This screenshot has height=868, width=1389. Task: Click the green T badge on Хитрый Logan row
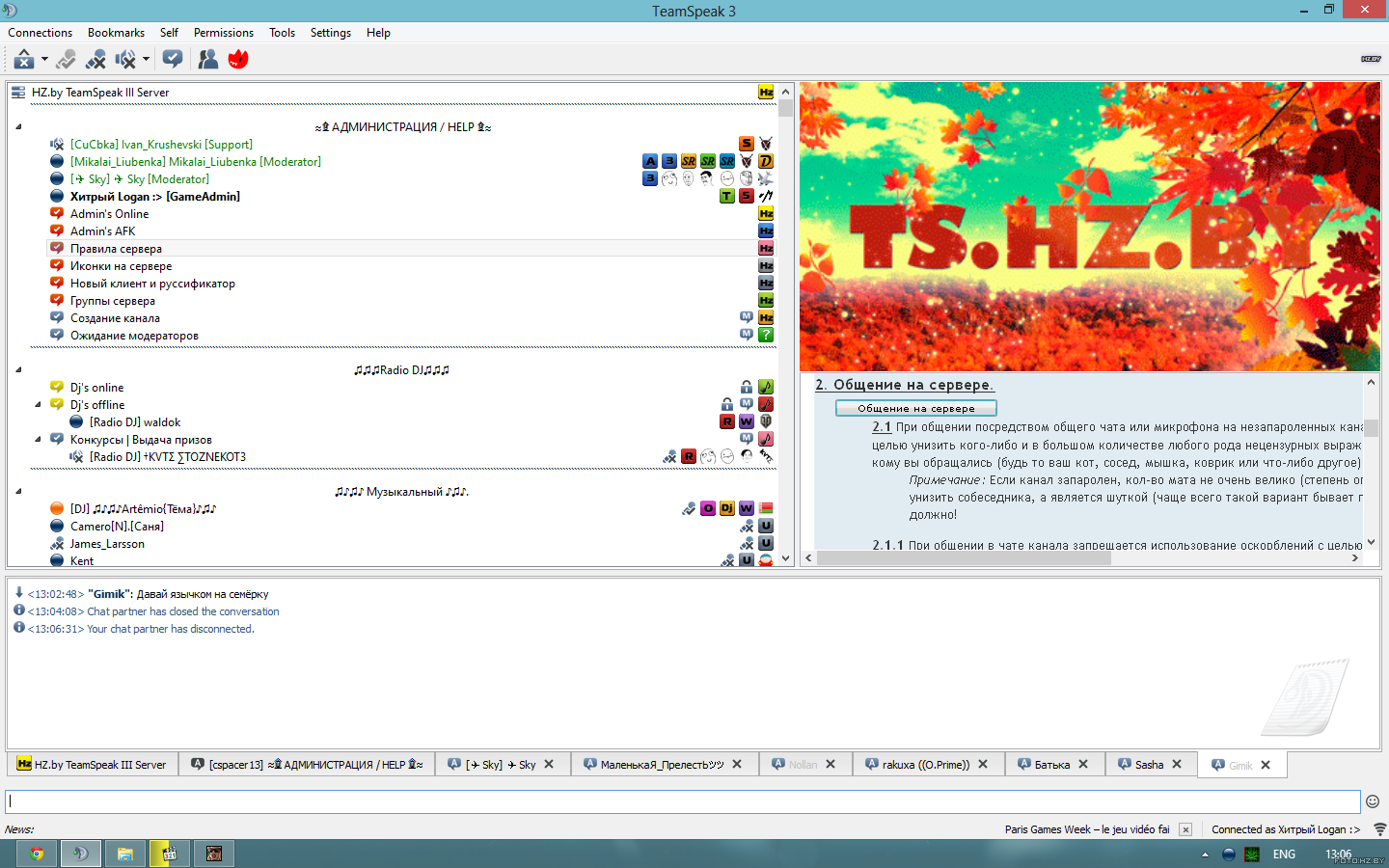[727, 196]
